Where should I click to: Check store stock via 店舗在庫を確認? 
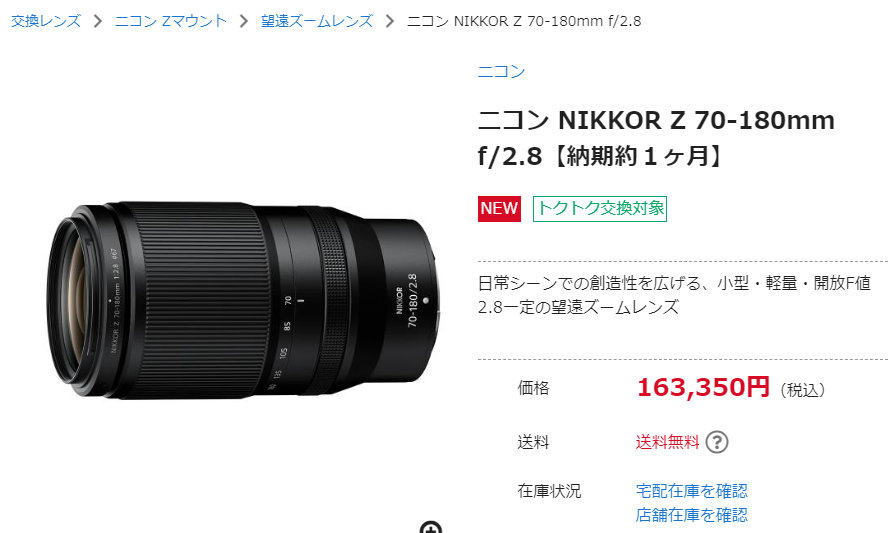coord(691,515)
